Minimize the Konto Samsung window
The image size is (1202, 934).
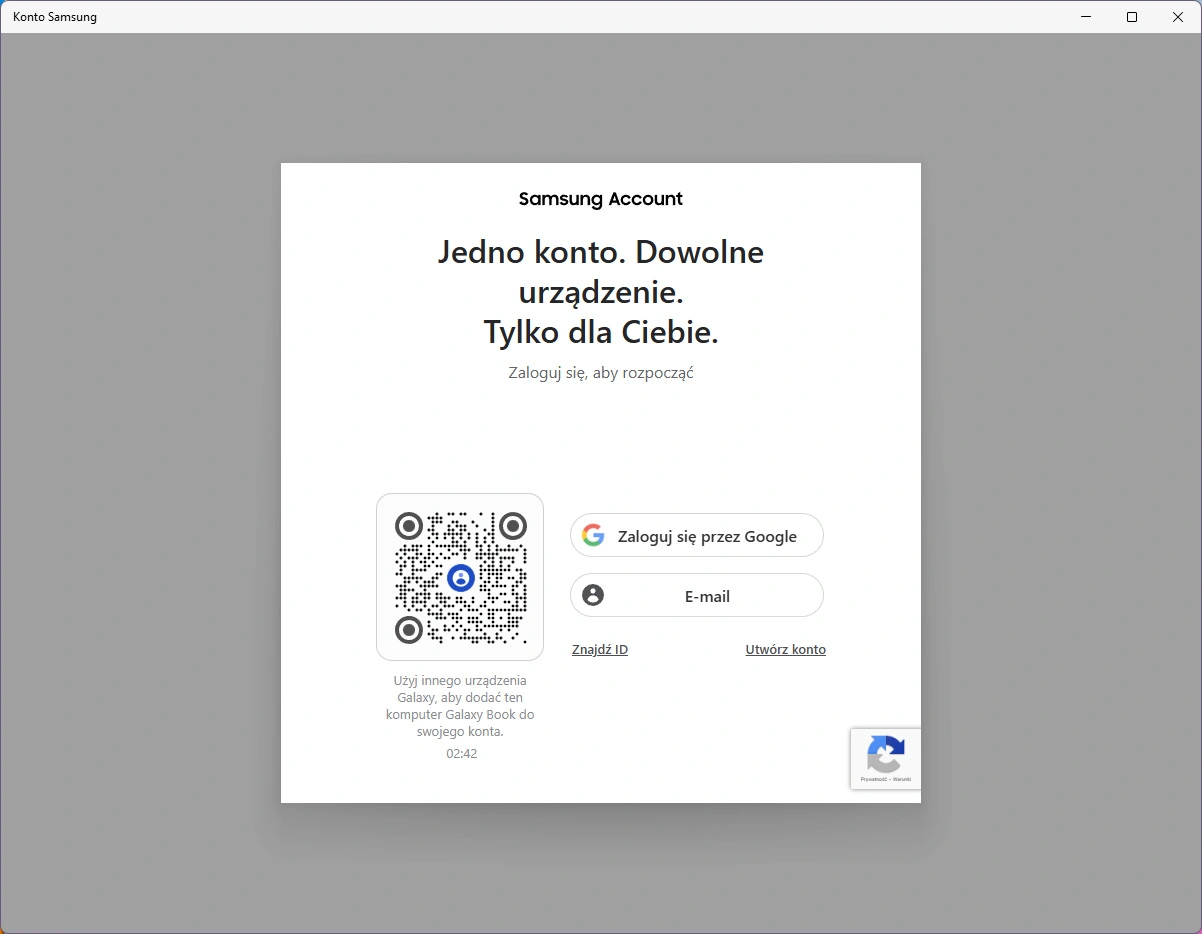coord(1086,17)
